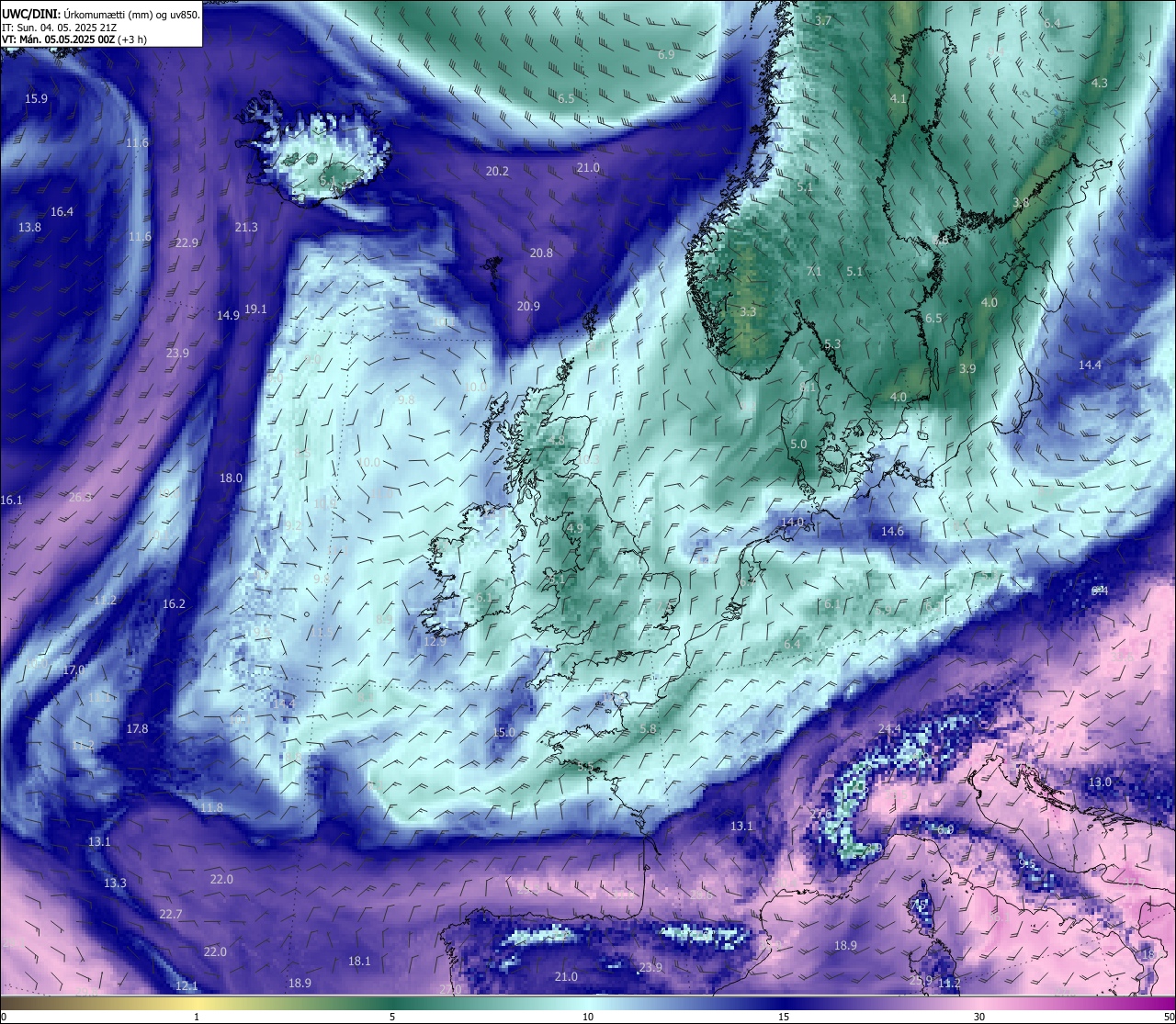
Task: Click the color scale tick labeled 5
Action: (392, 1016)
